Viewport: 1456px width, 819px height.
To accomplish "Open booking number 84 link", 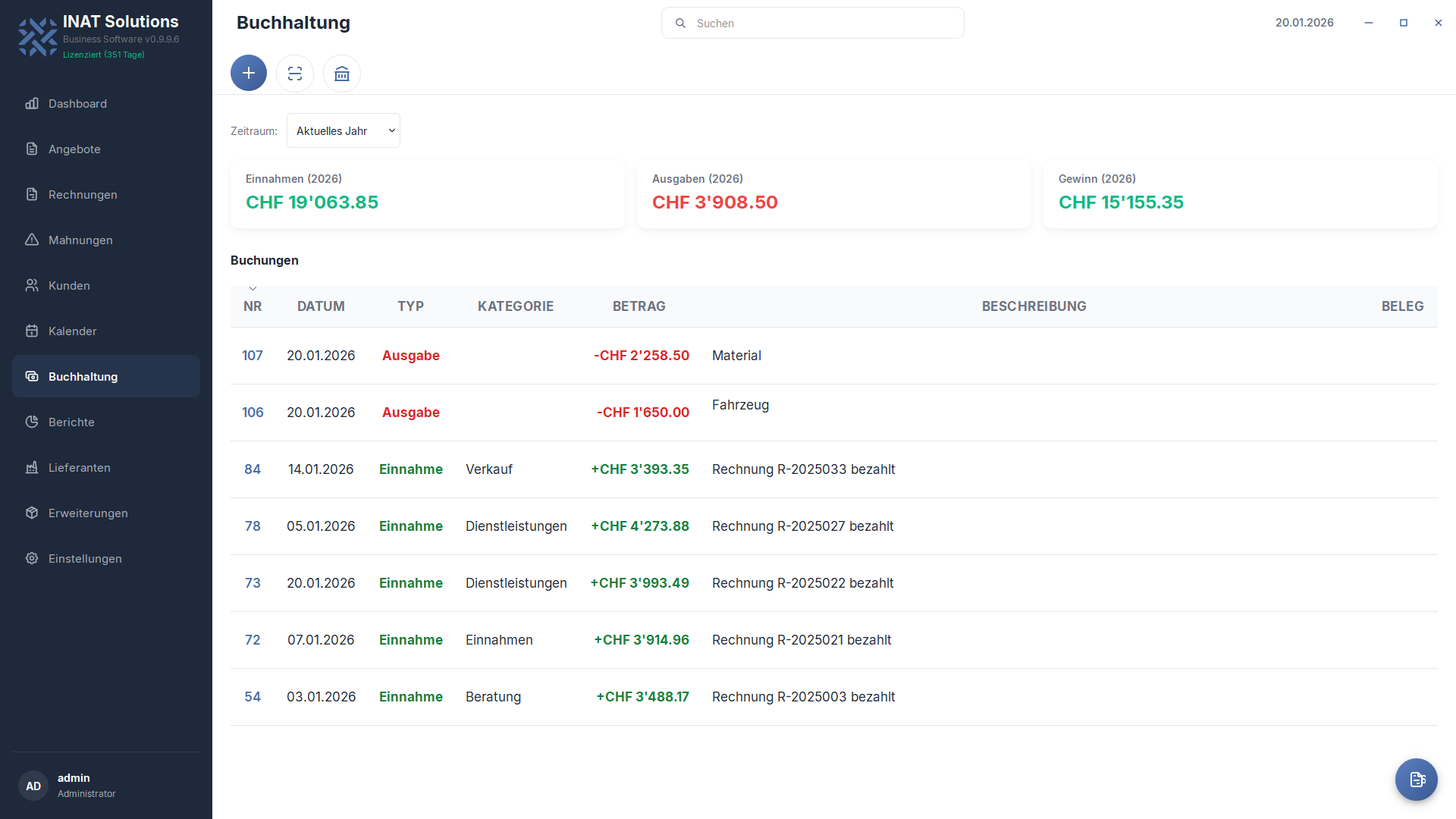I will pos(253,469).
